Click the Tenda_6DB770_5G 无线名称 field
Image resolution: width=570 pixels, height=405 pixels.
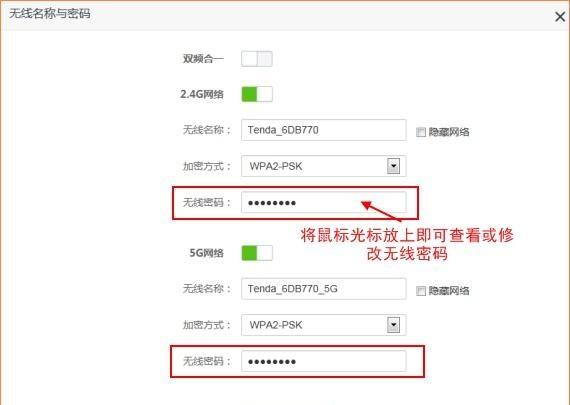tap(324, 289)
